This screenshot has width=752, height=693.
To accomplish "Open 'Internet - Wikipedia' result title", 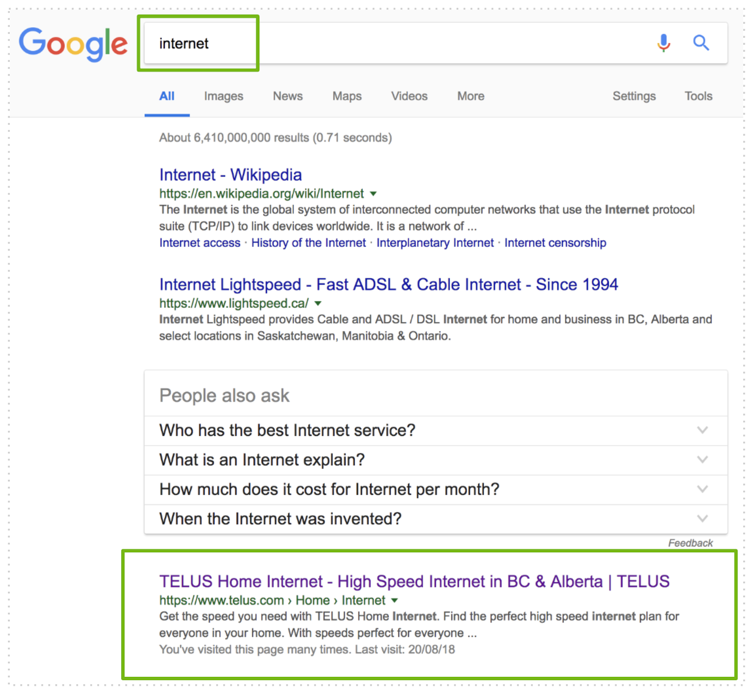I will pyautogui.click(x=231, y=175).
